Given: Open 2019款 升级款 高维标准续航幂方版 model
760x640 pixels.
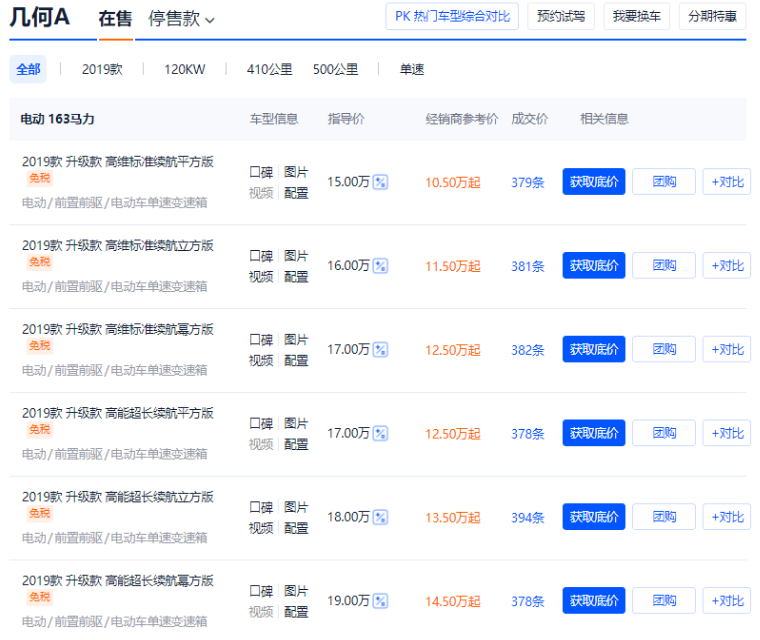Looking at the screenshot, I should coord(118,330).
